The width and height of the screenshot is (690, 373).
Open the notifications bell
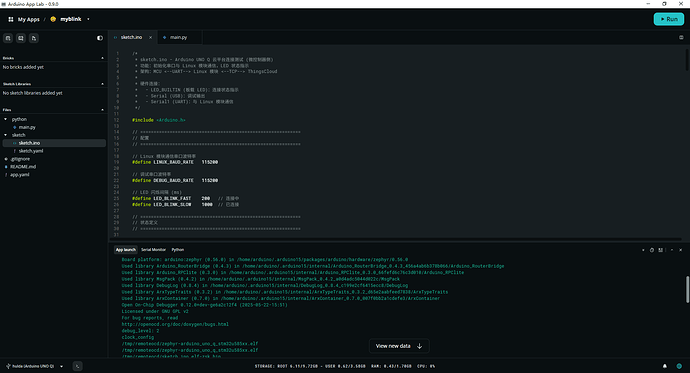coord(664,366)
